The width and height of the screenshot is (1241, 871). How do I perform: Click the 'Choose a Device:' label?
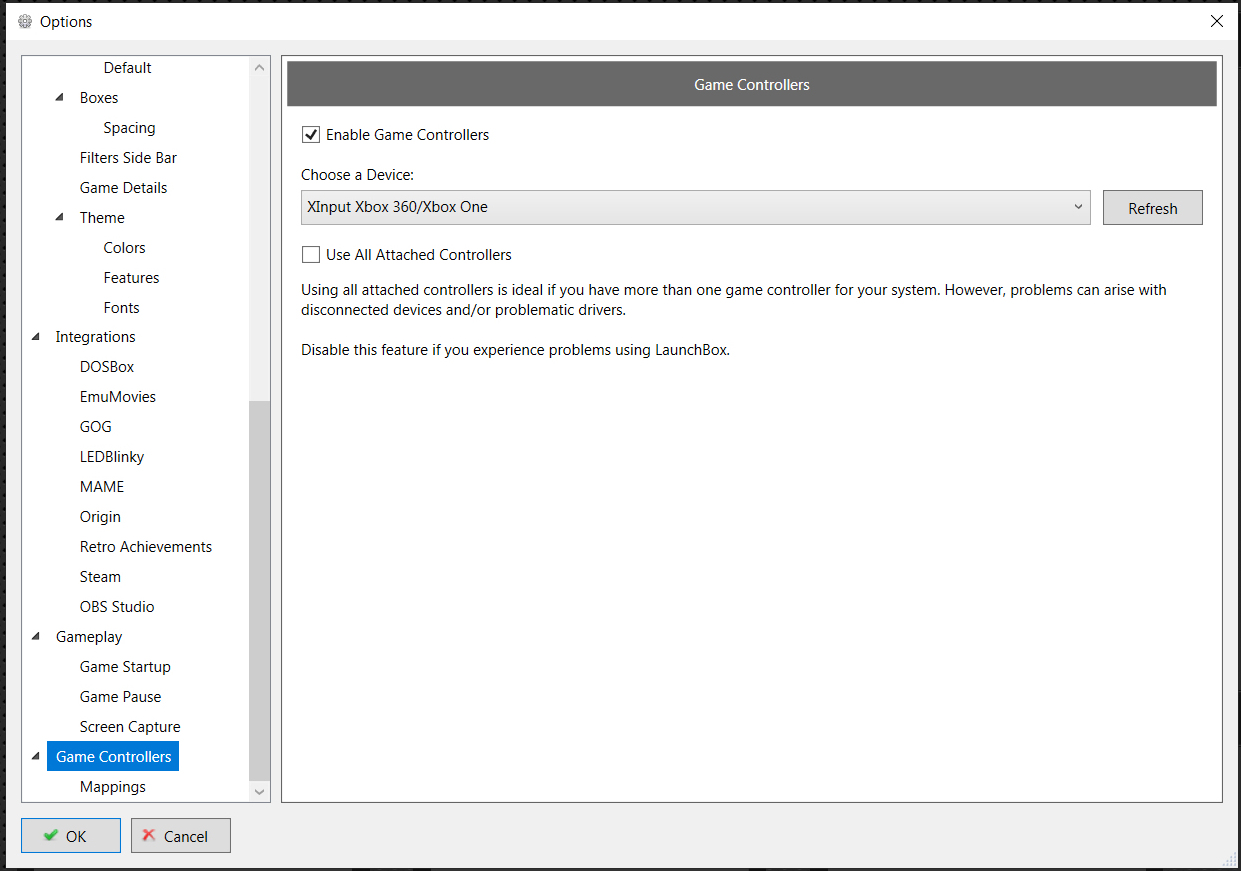358,175
